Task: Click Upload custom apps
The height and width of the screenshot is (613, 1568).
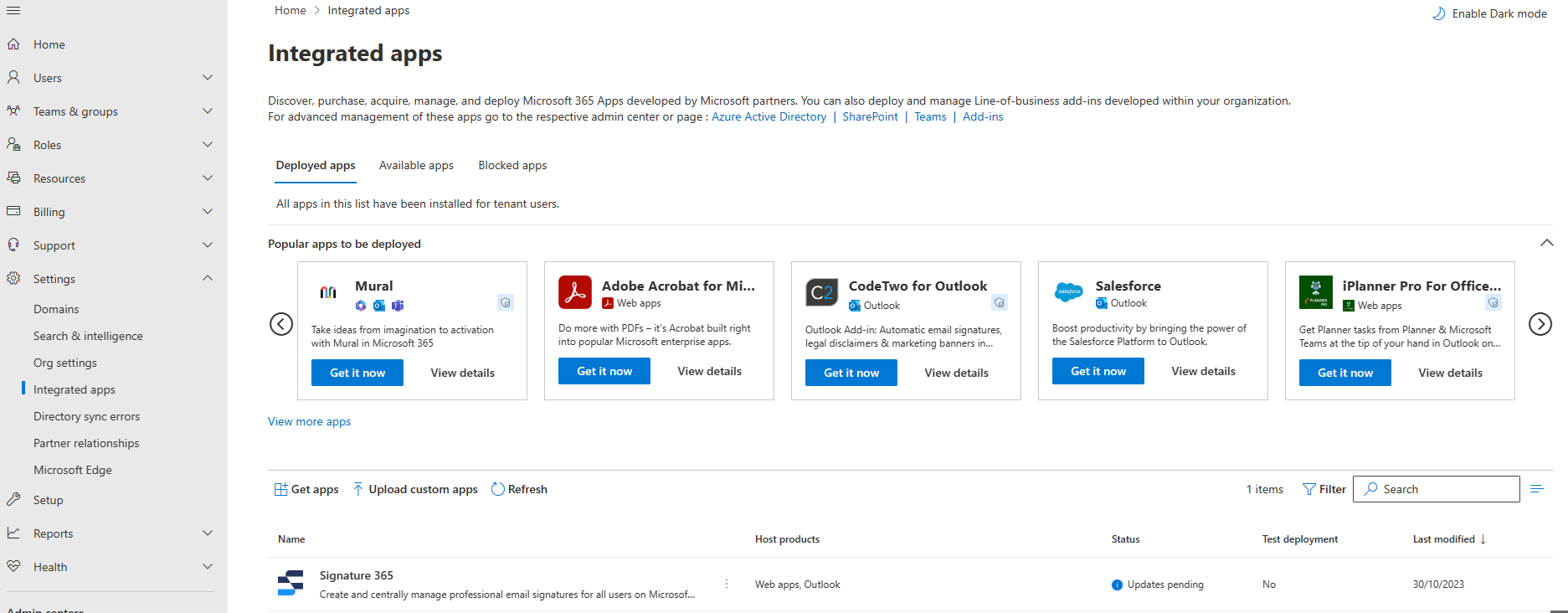Action: 415,489
